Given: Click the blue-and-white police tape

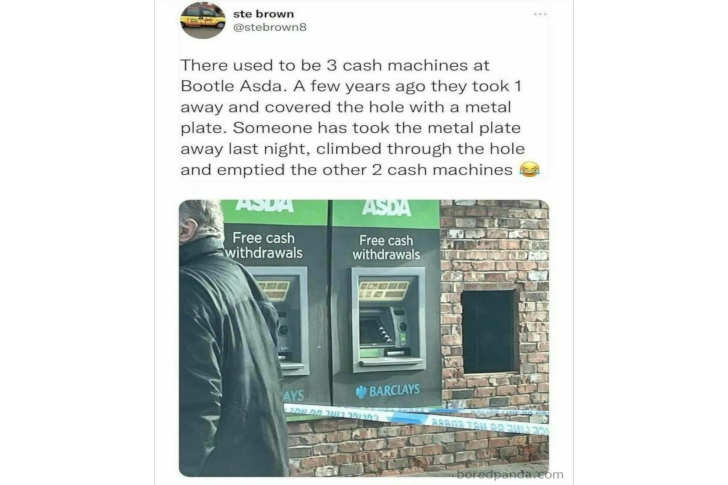Looking at the screenshot, I should [x=417, y=418].
